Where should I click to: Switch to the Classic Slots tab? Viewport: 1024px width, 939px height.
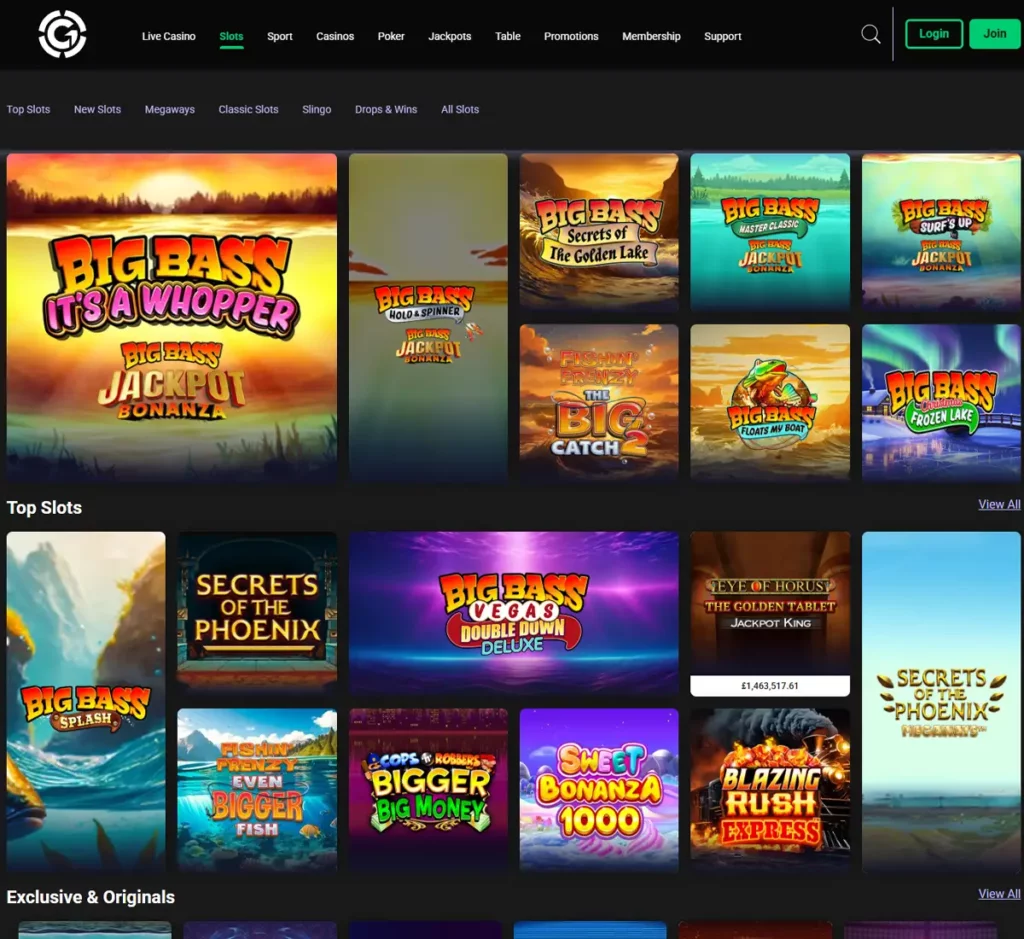[x=248, y=109]
